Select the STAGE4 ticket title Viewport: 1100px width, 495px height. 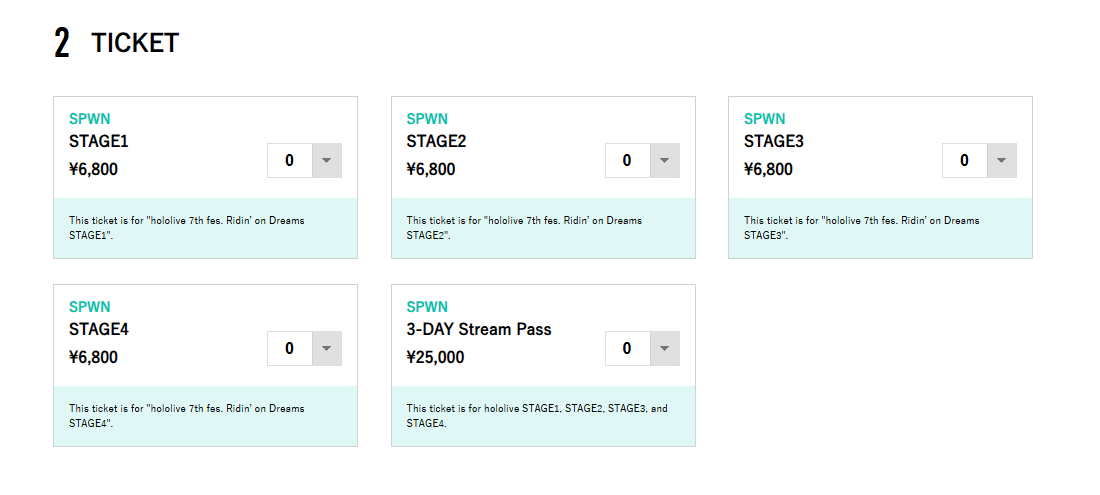point(99,330)
